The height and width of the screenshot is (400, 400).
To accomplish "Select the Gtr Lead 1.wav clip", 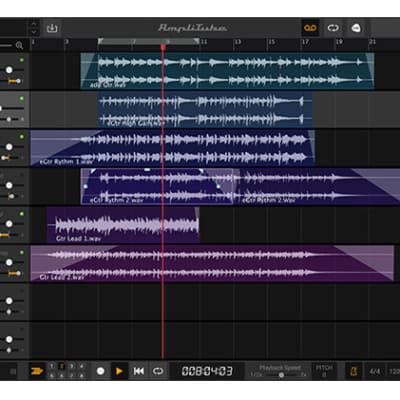I will (123, 225).
